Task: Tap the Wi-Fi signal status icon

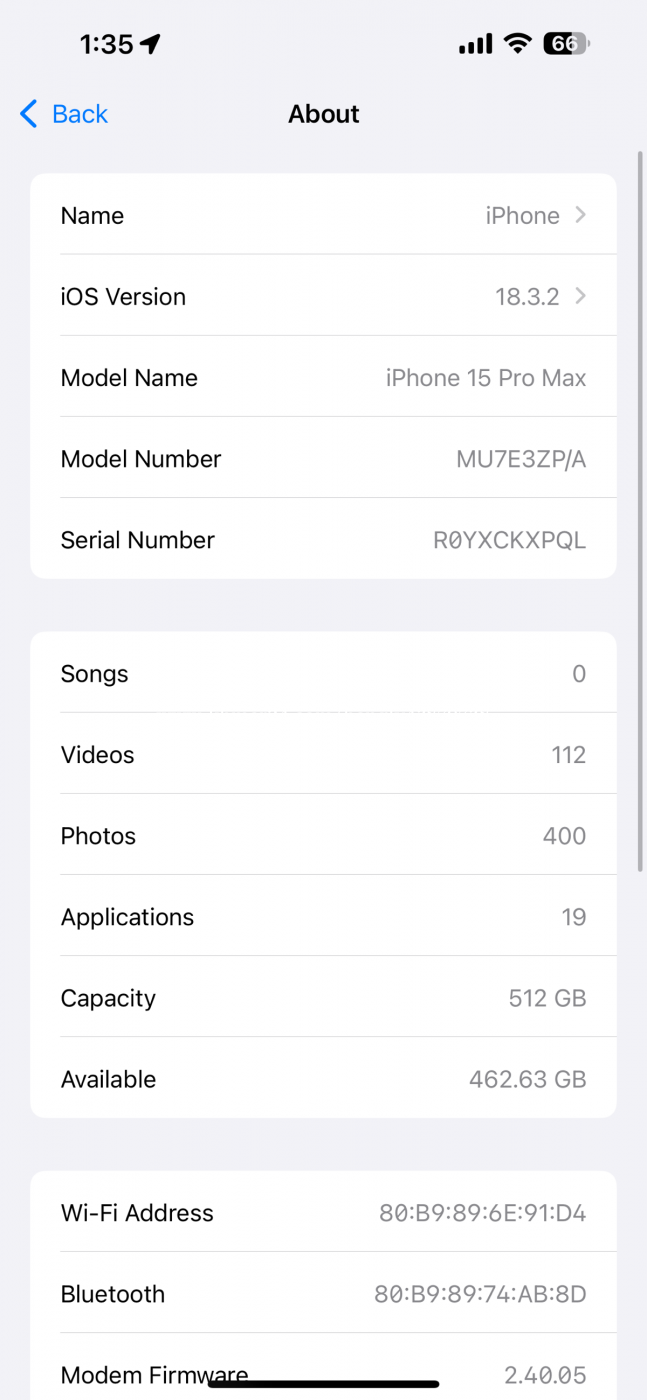Action: 517,43
